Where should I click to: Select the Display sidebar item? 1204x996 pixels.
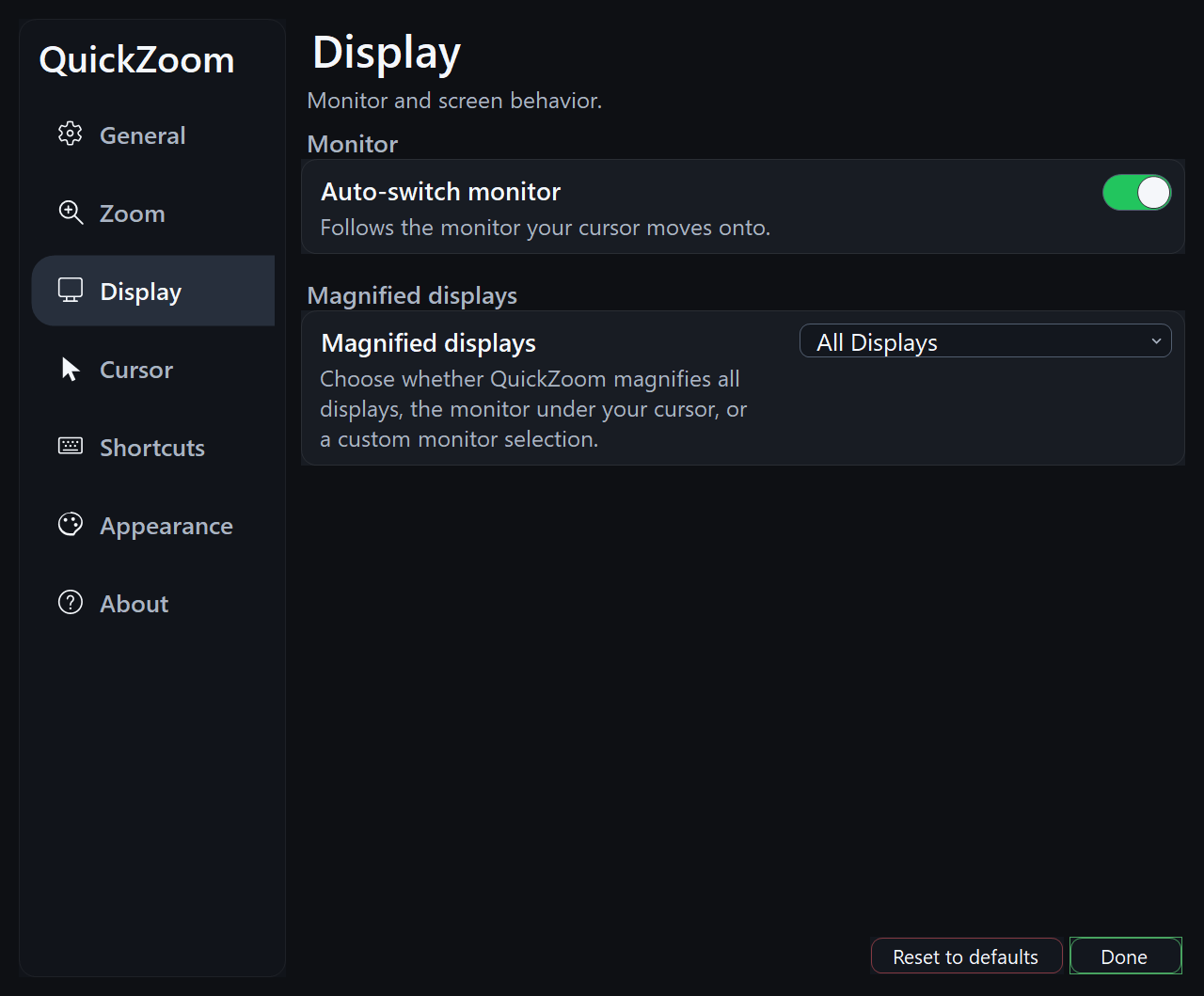point(153,291)
